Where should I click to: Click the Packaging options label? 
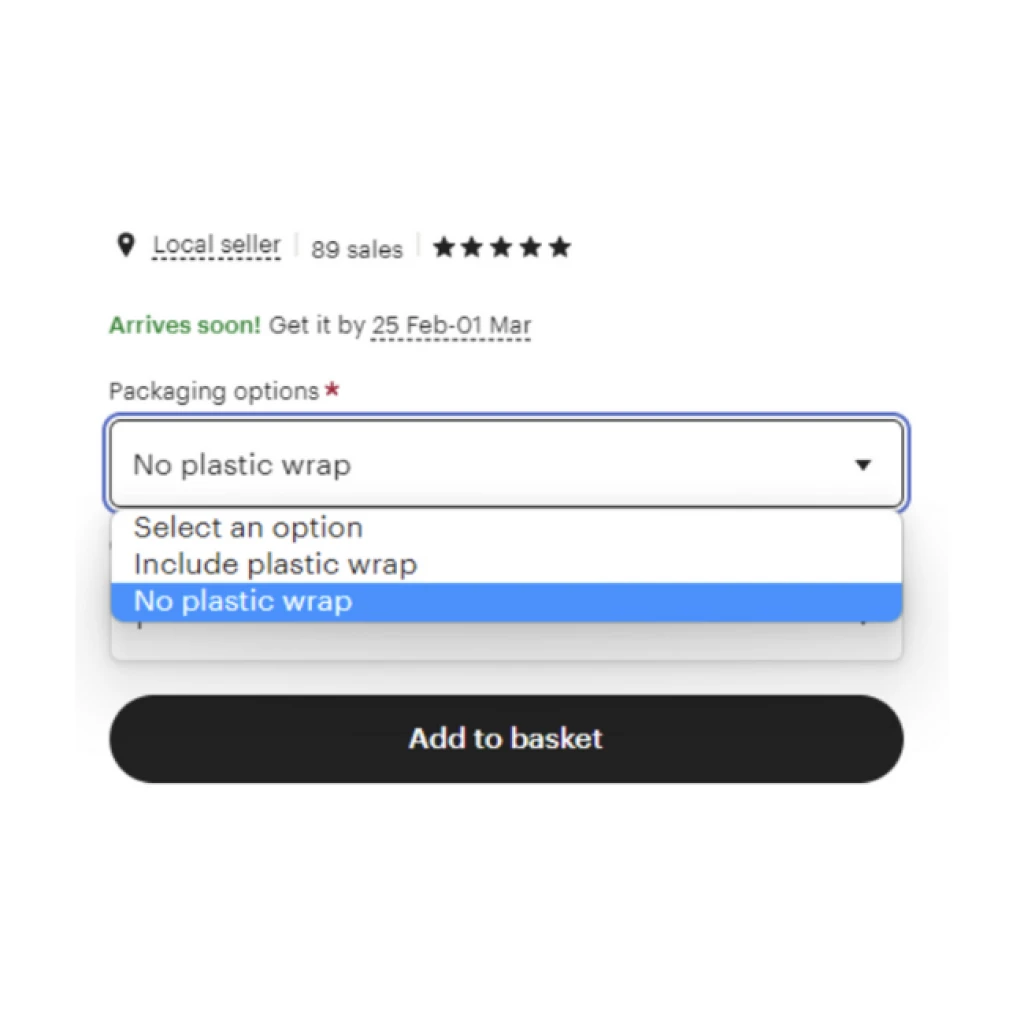point(214,391)
